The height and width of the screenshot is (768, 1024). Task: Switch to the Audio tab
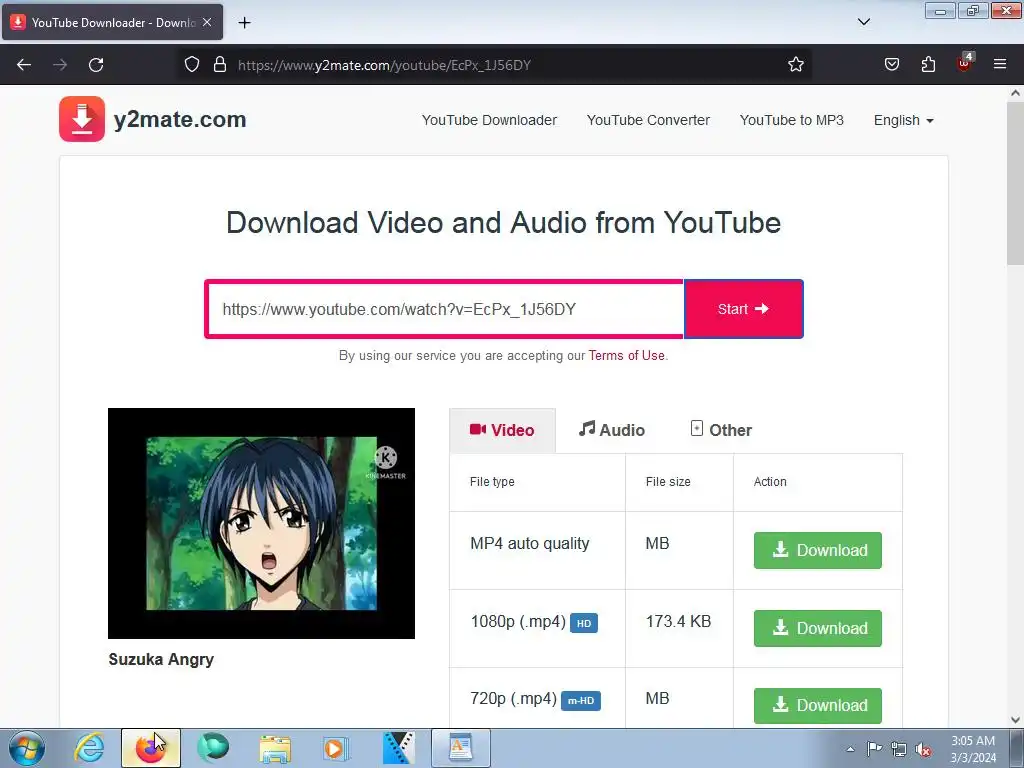(612, 430)
